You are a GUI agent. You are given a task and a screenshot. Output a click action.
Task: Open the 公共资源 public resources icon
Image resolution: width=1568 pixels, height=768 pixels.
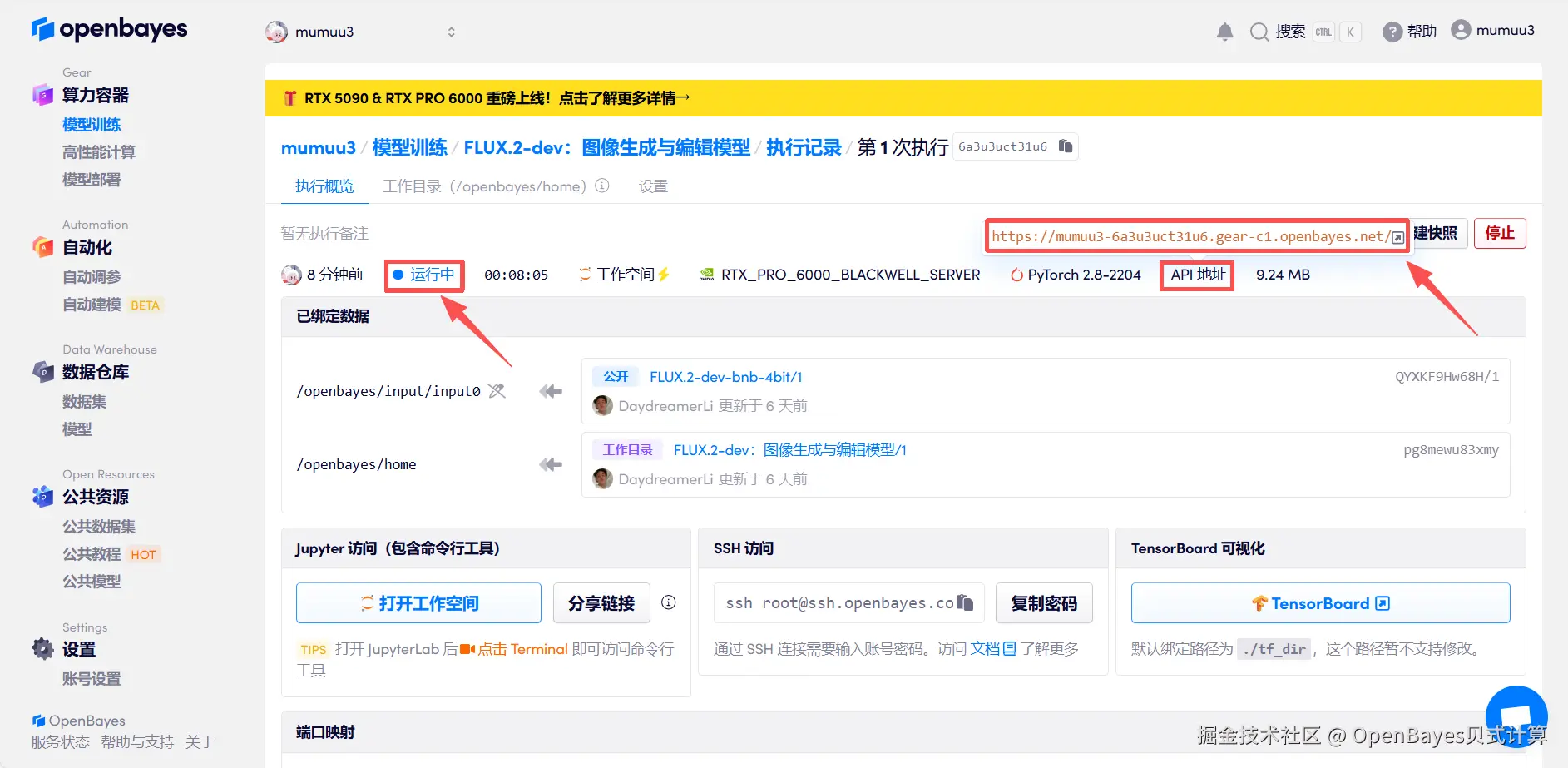tap(42, 497)
